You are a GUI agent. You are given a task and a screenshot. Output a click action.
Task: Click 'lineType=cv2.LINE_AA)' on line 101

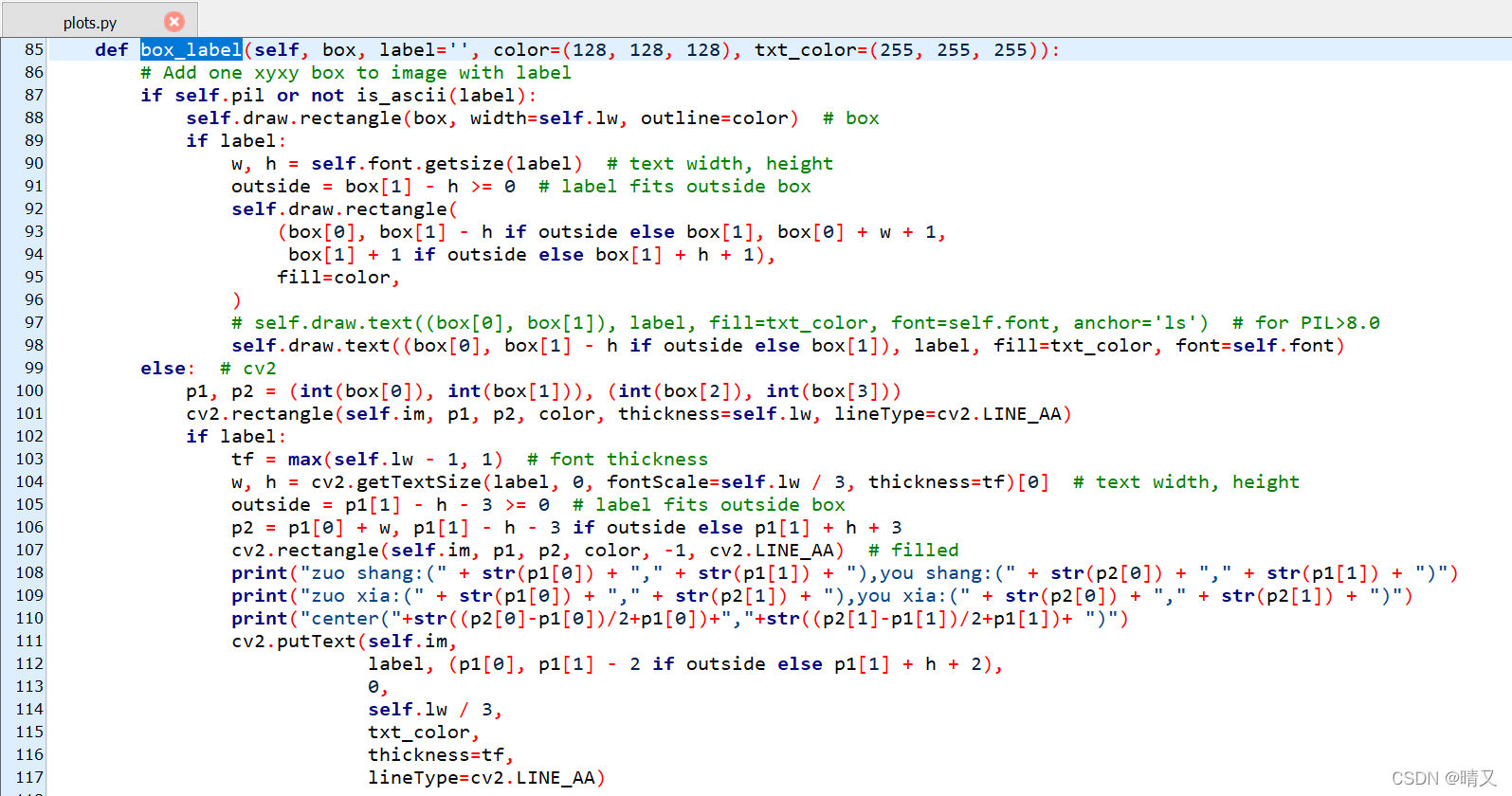pos(953,414)
